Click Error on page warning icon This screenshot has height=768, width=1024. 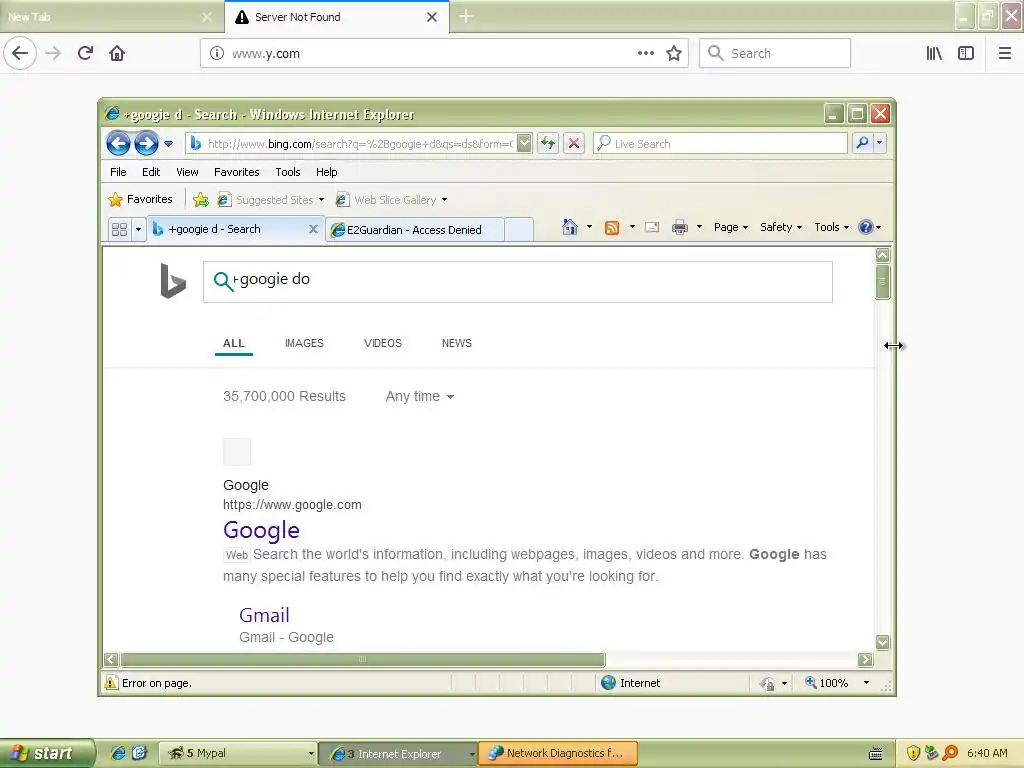pyautogui.click(x=111, y=682)
